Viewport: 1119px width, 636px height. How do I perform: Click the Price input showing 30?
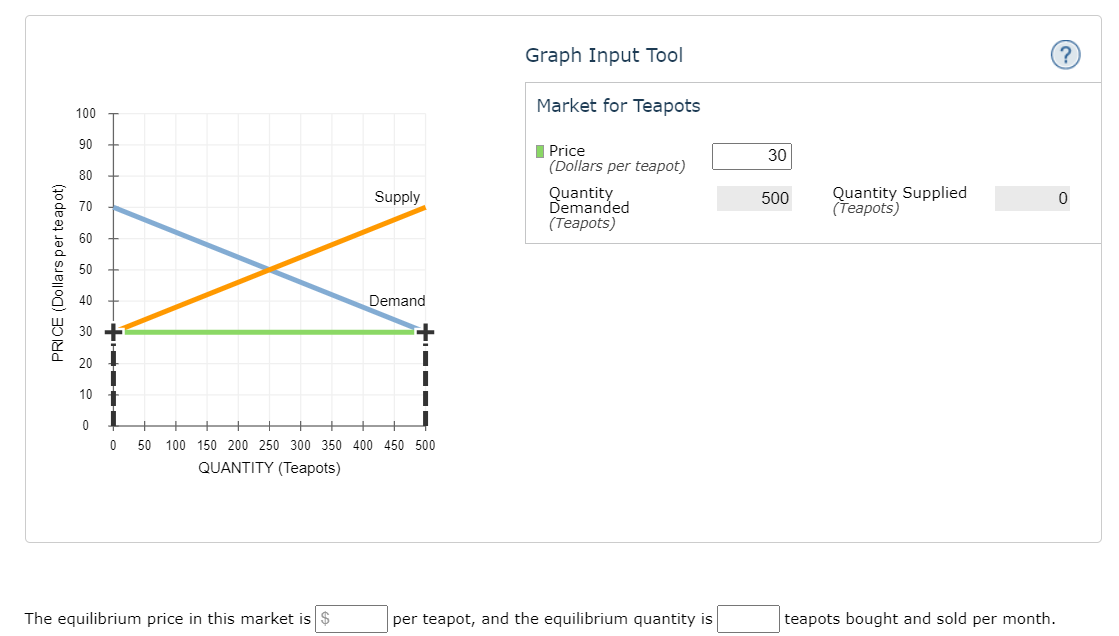(751, 156)
